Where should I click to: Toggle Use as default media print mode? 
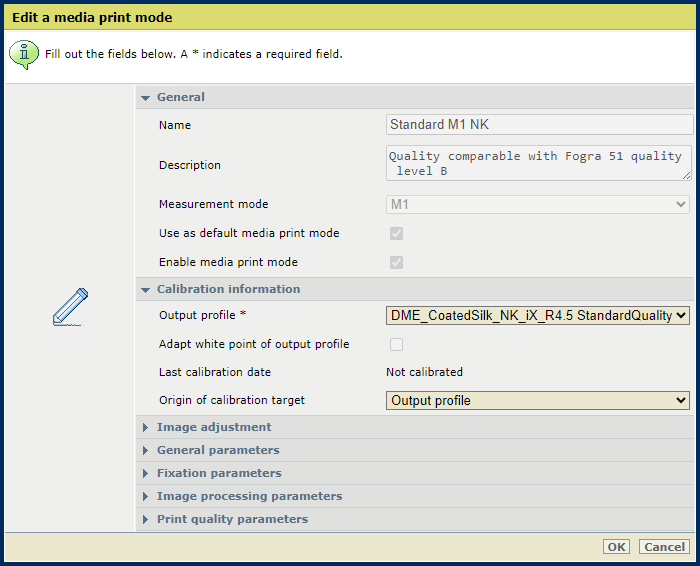[x=396, y=233]
